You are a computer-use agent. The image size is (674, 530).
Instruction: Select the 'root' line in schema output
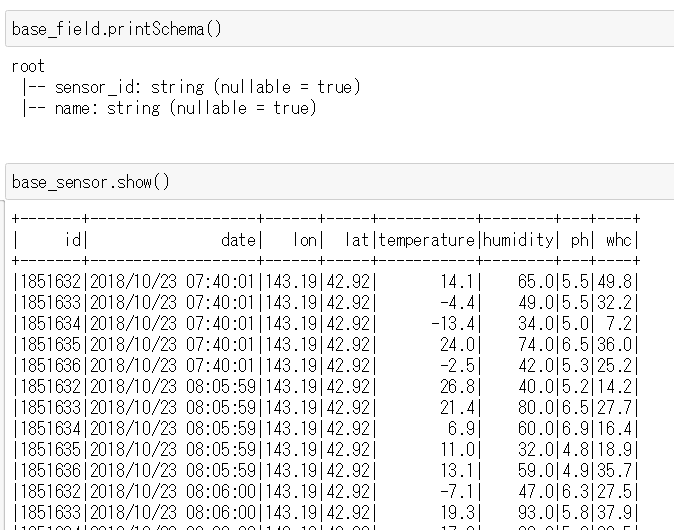tap(28, 66)
